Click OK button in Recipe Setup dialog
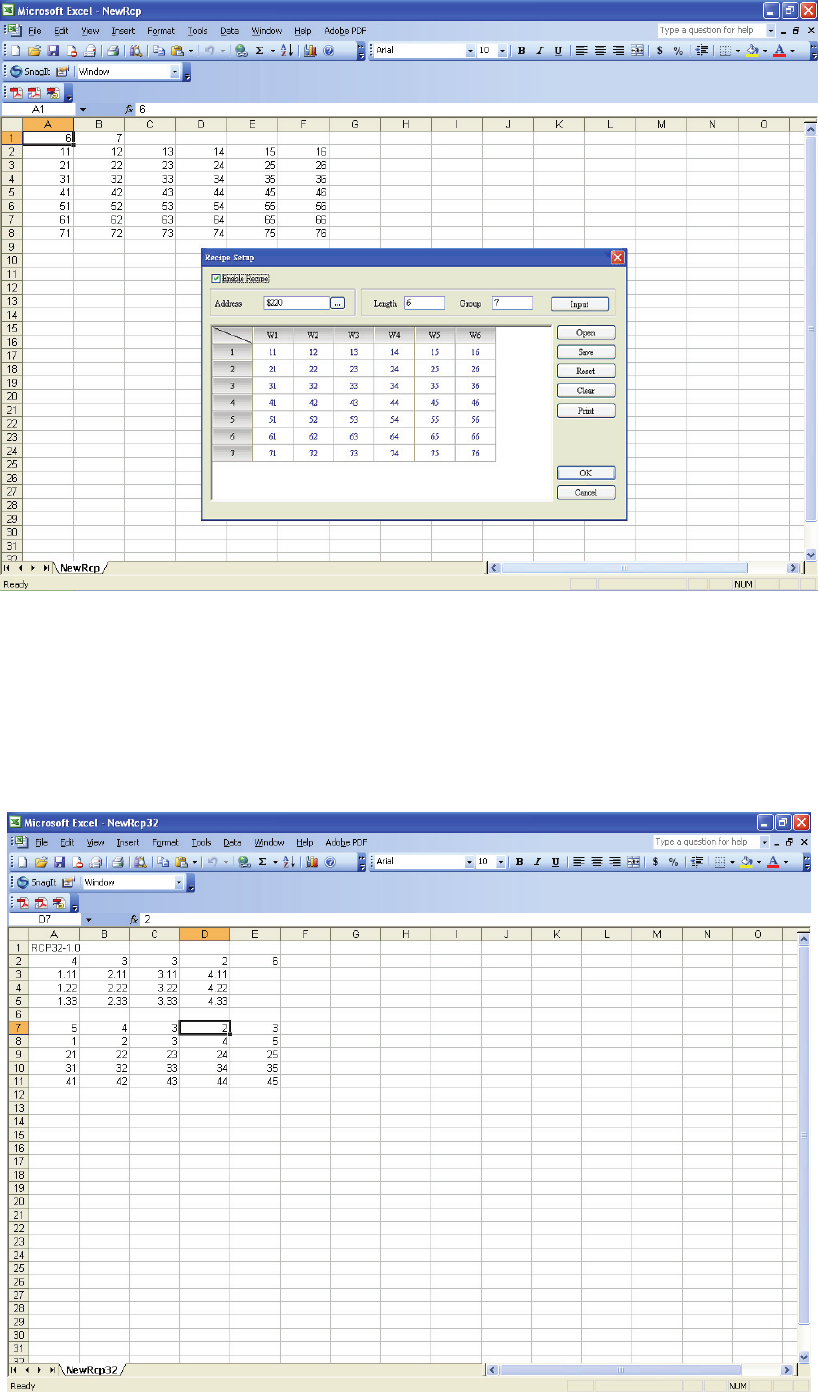 586,473
